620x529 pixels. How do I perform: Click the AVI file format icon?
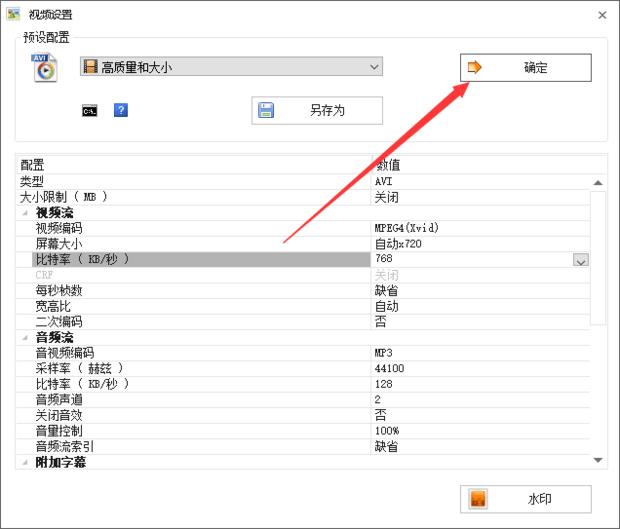[x=44, y=67]
